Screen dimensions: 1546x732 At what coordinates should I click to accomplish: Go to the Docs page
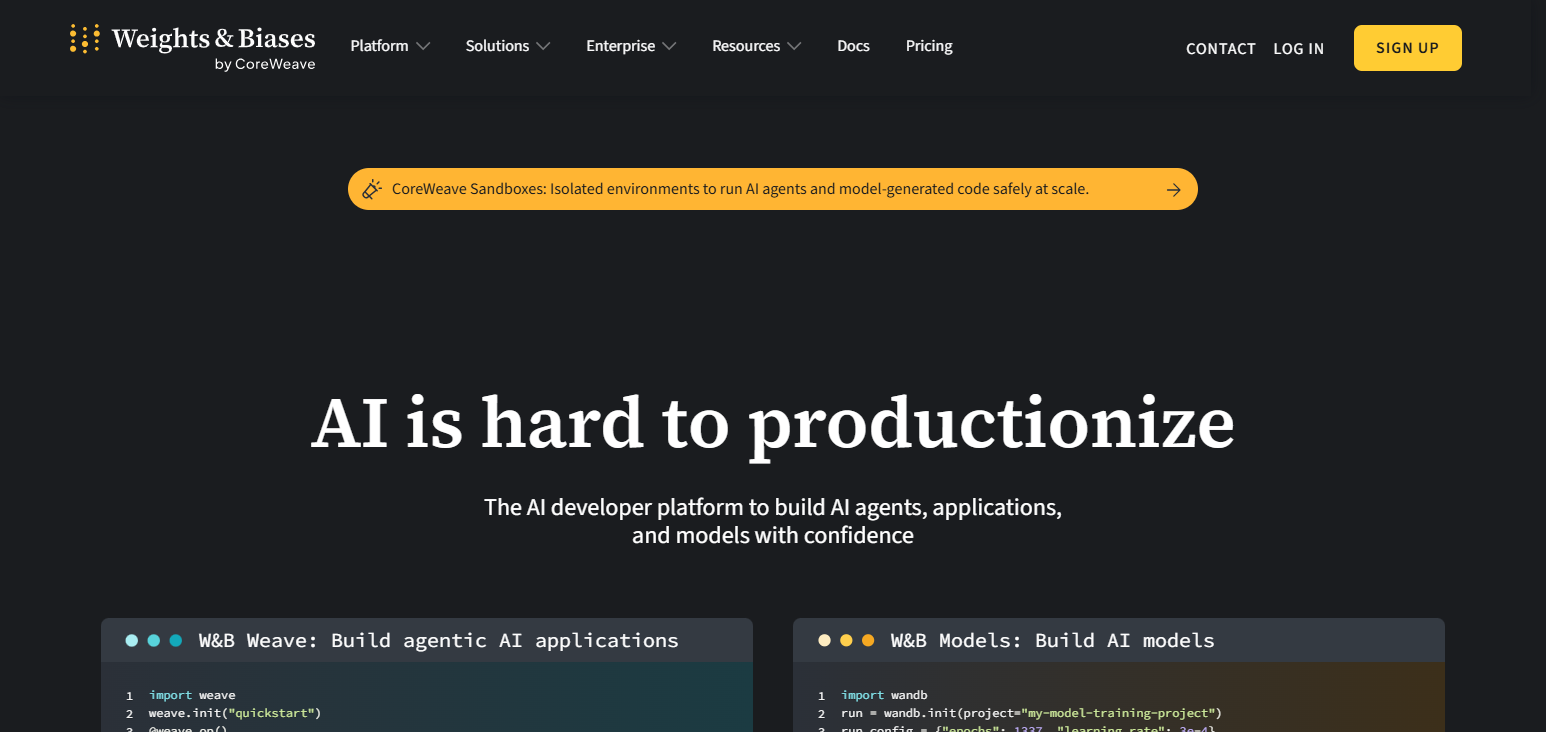pos(853,46)
